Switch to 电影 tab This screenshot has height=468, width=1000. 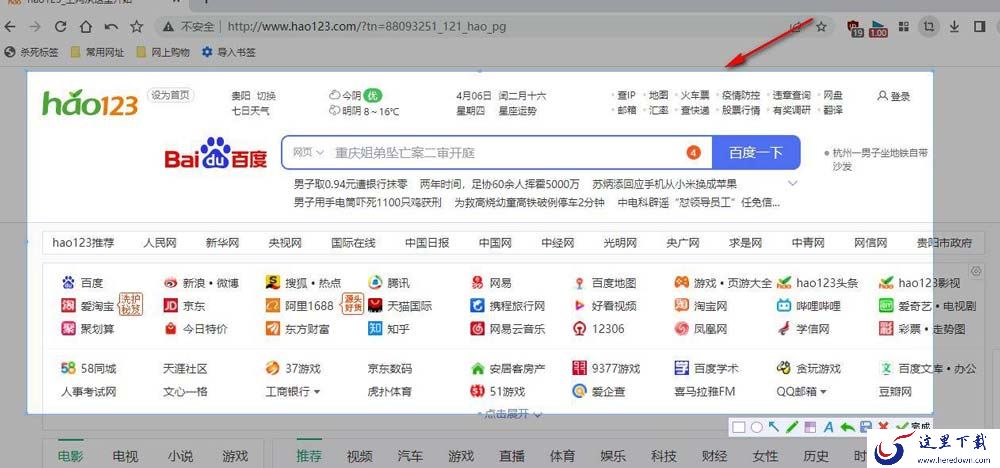click(70, 456)
